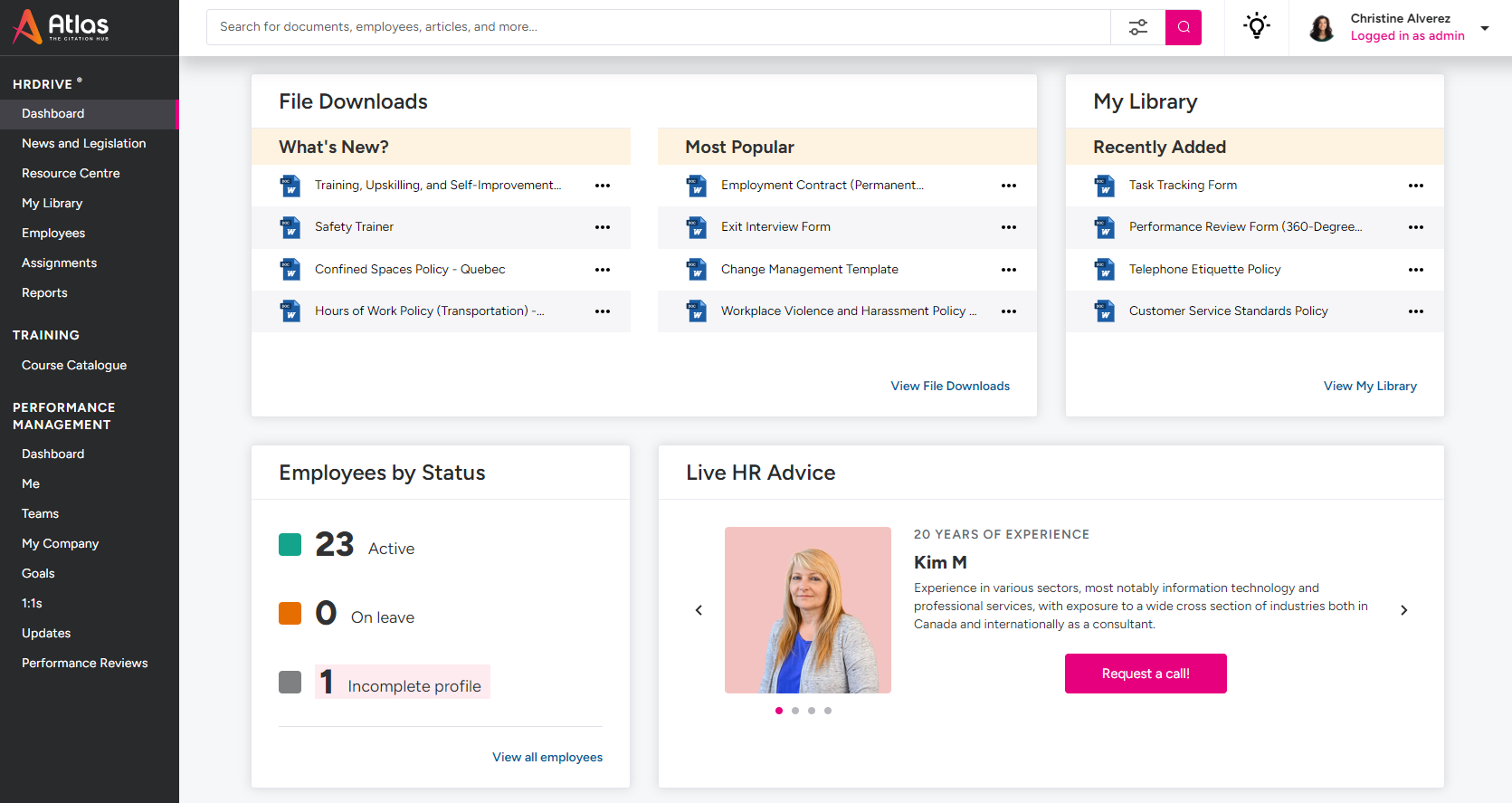Open options for Safety Trainer document

click(603, 227)
